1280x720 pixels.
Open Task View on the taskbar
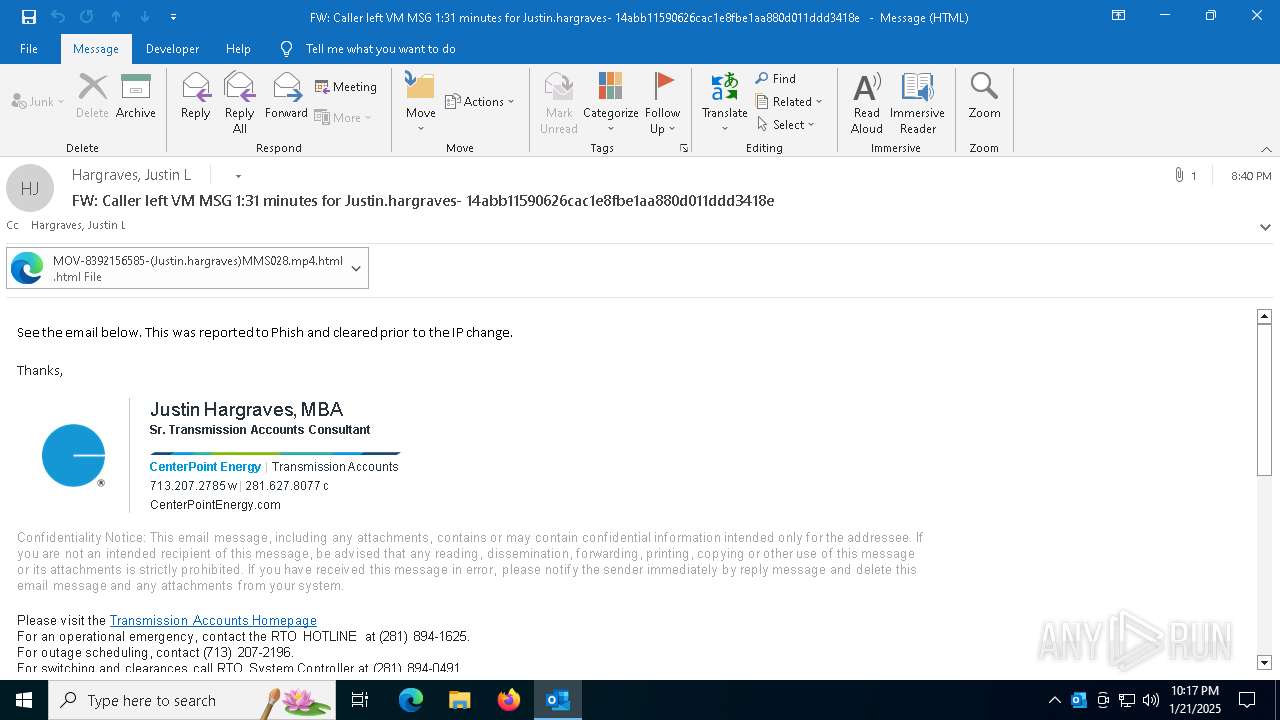point(360,700)
